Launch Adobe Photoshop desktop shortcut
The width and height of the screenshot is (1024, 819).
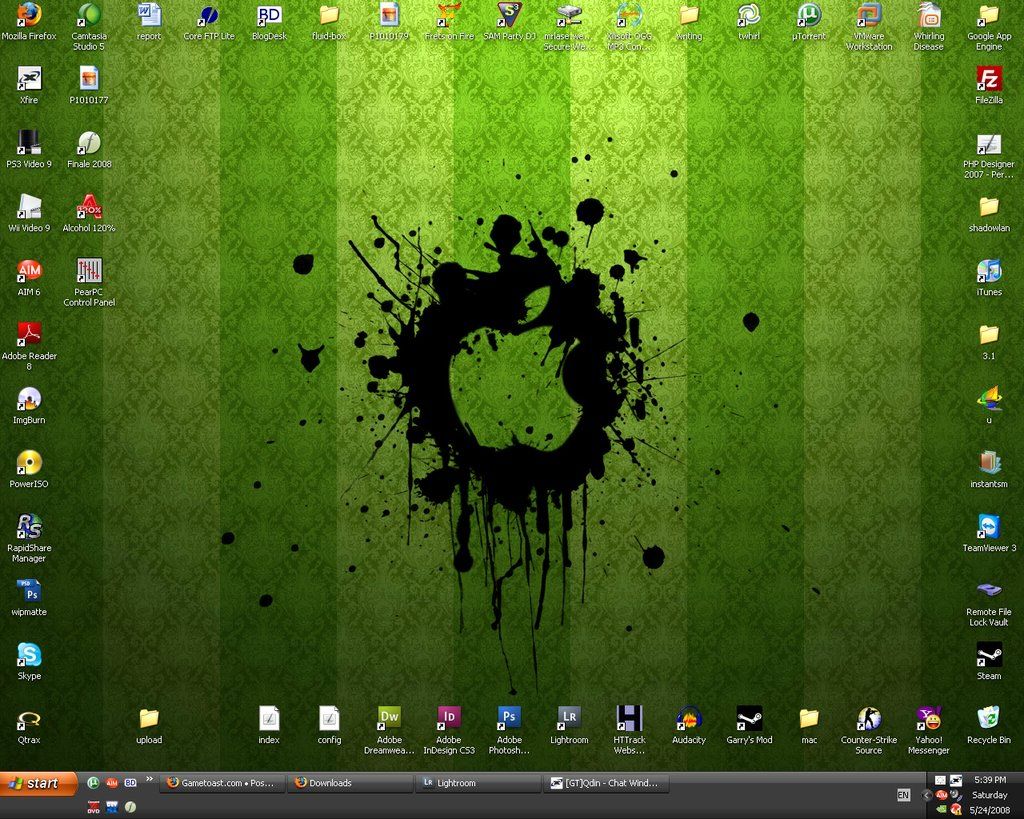click(x=509, y=730)
